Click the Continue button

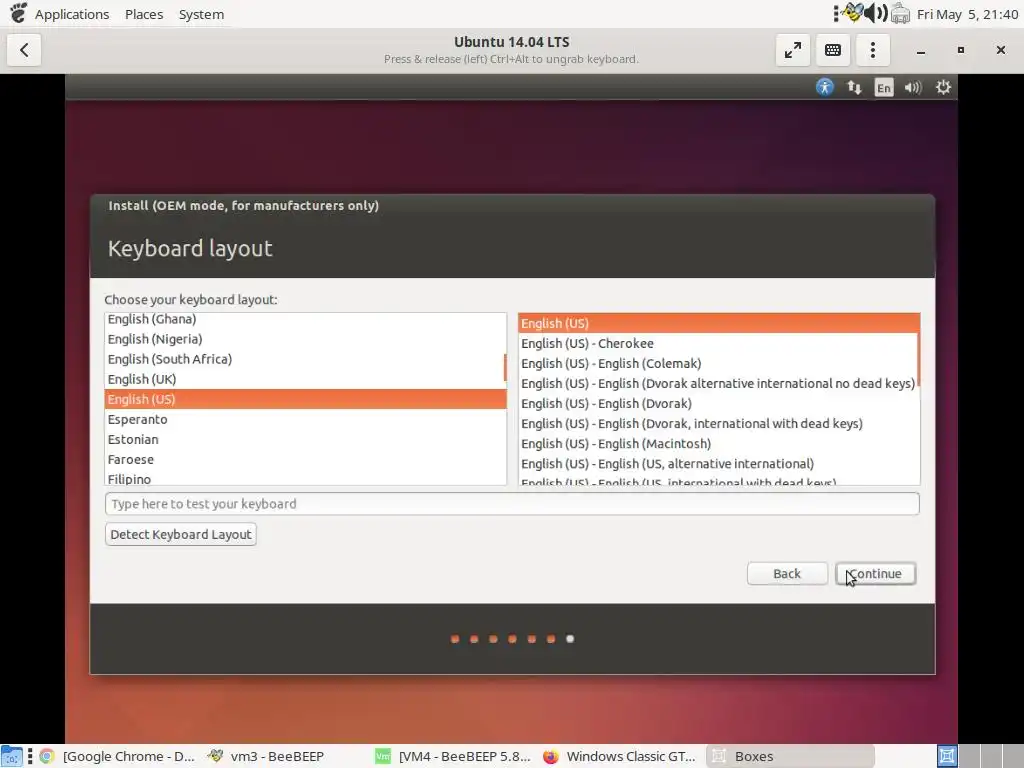click(875, 573)
